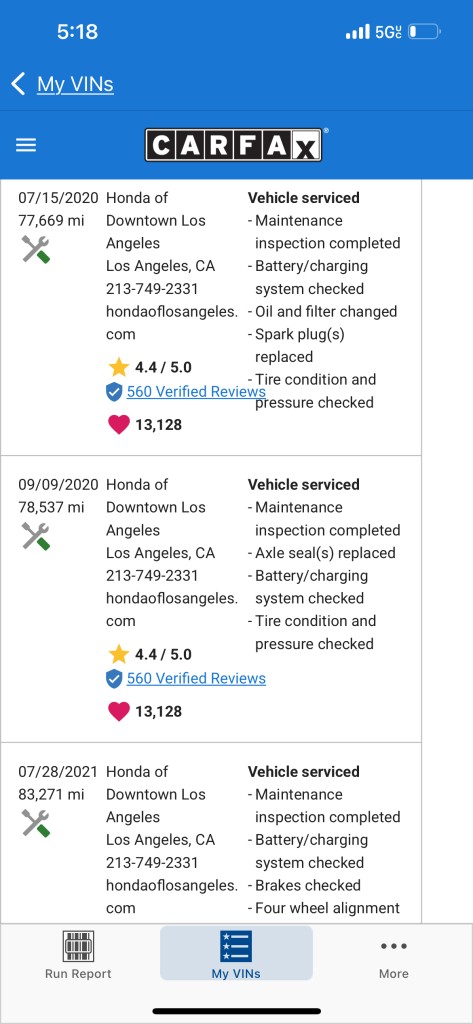Image resolution: width=473 pixels, height=1024 pixels.
Task: Tap verified shield icon in second record
Action: [x=114, y=679]
